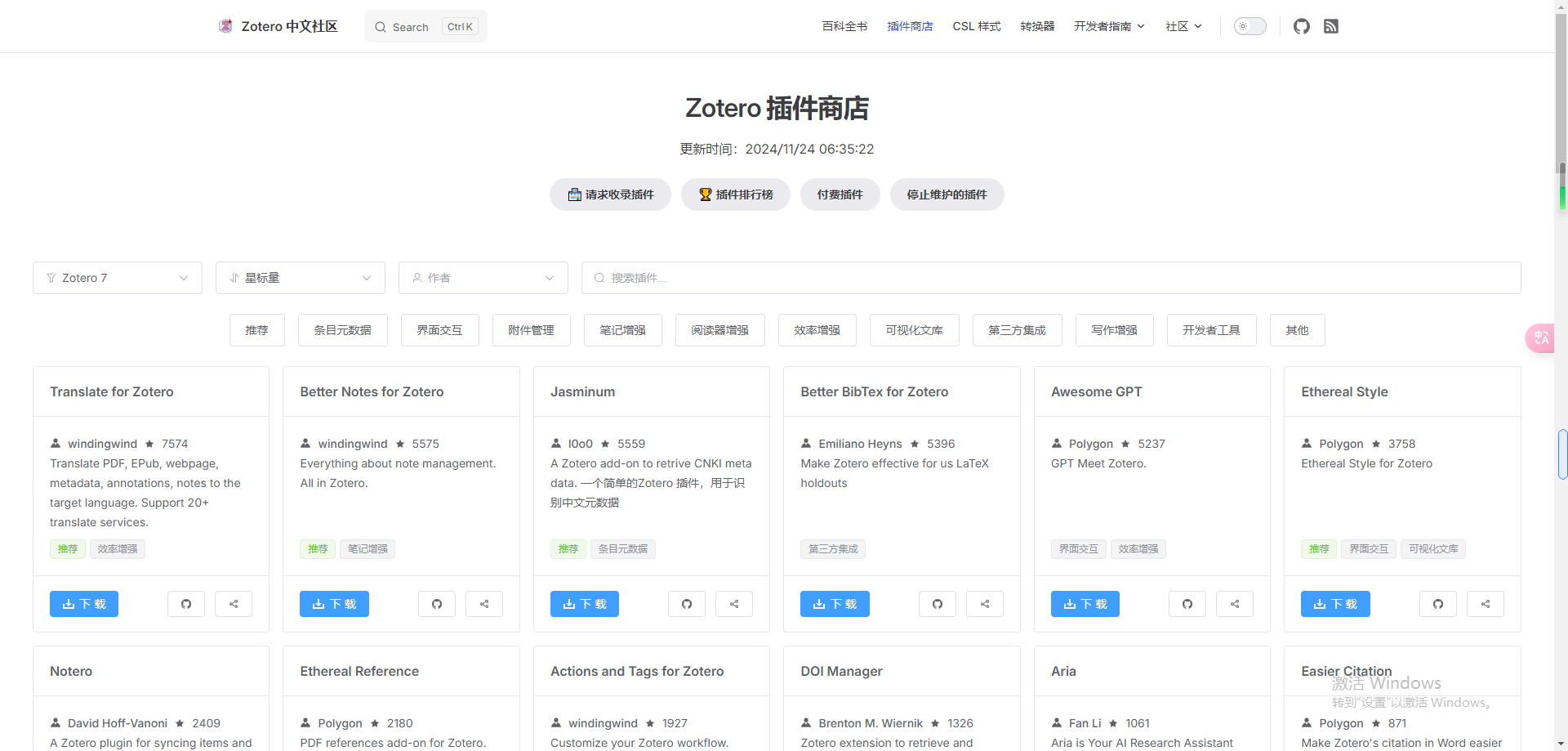Download the Jasminum plugin

tap(585, 604)
